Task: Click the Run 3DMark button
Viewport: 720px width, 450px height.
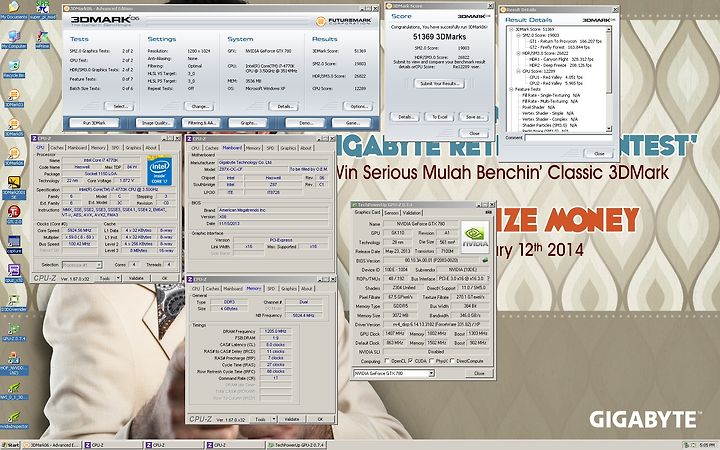Action: [94, 123]
